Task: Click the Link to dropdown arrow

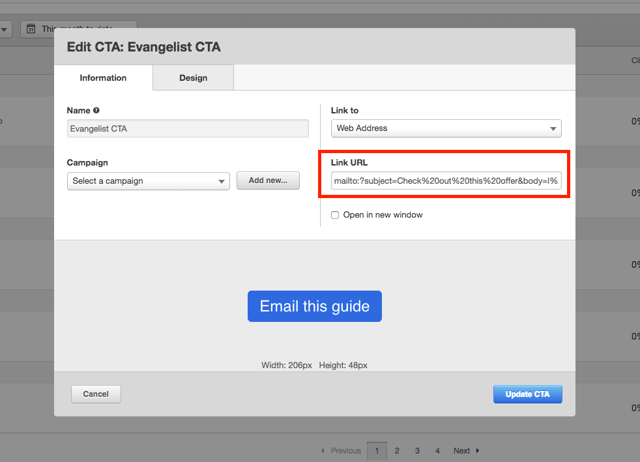Action: 553,128
